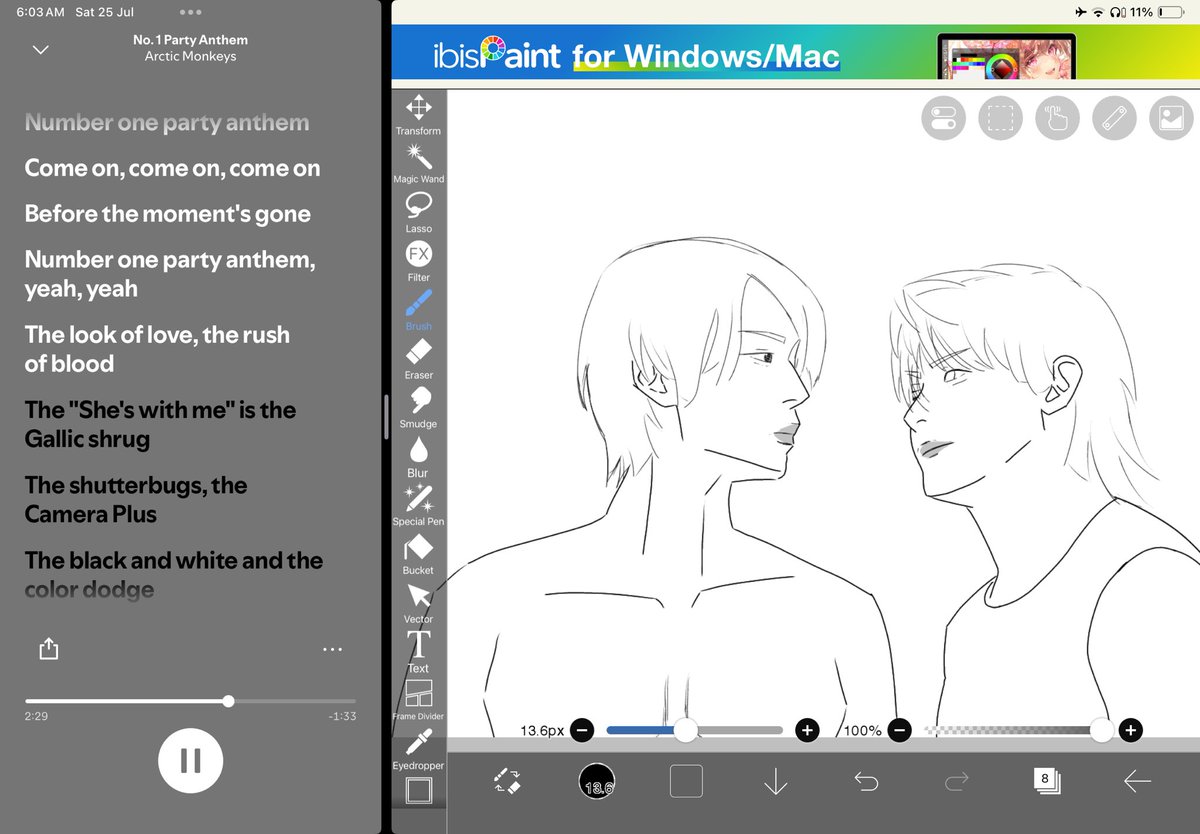The height and width of the screenshot is (834, 1200).
Task: Open the material image button
Action: click(1171, 118)
